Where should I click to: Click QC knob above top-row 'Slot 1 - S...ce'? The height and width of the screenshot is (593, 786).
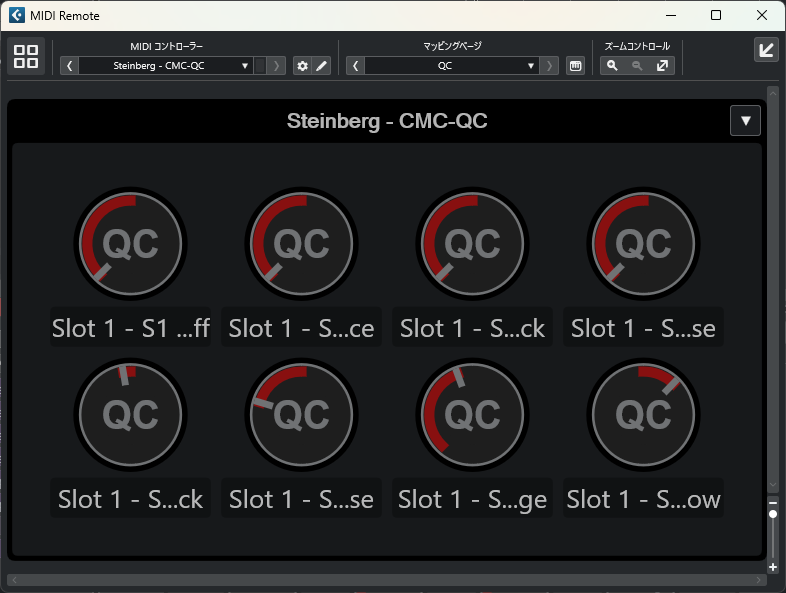[x=301, y=244]
